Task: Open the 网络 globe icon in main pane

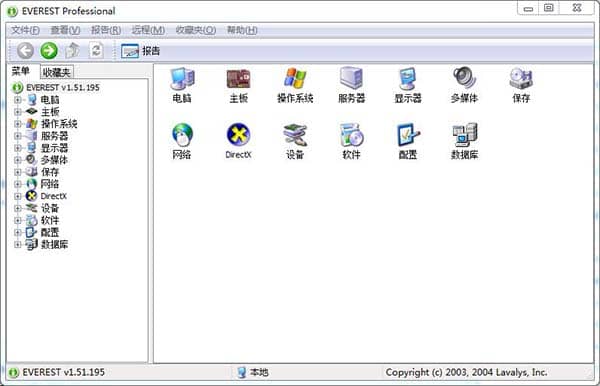Action: (x=182, y=135)
